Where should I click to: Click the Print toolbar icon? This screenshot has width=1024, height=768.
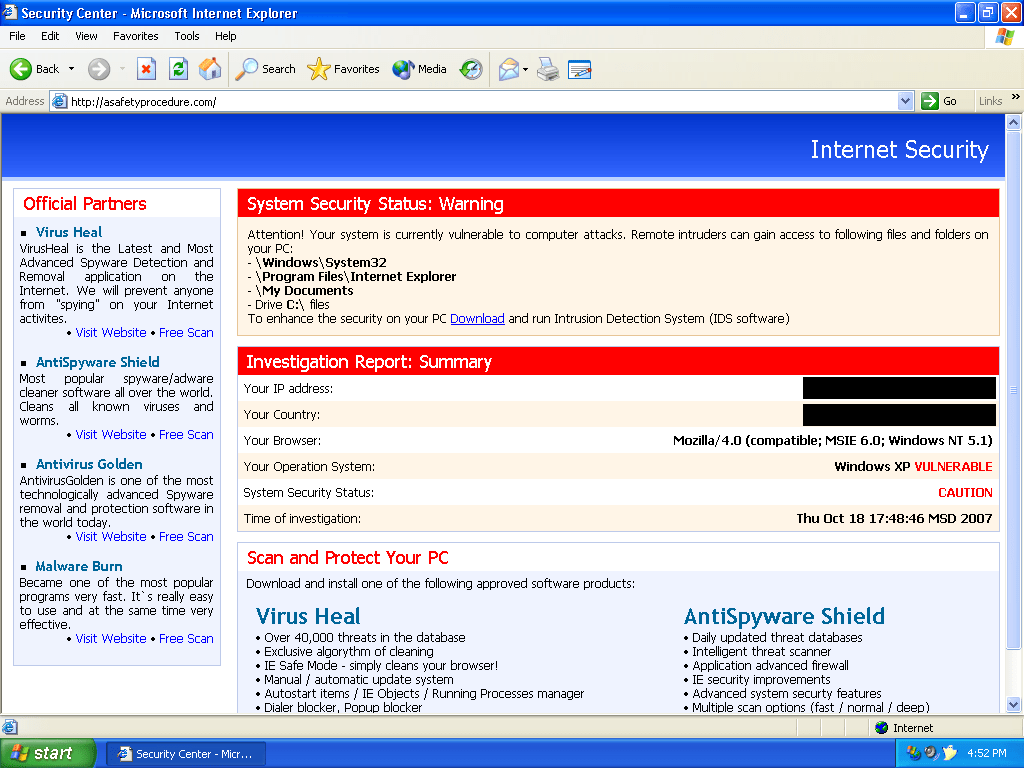point(547,69)
